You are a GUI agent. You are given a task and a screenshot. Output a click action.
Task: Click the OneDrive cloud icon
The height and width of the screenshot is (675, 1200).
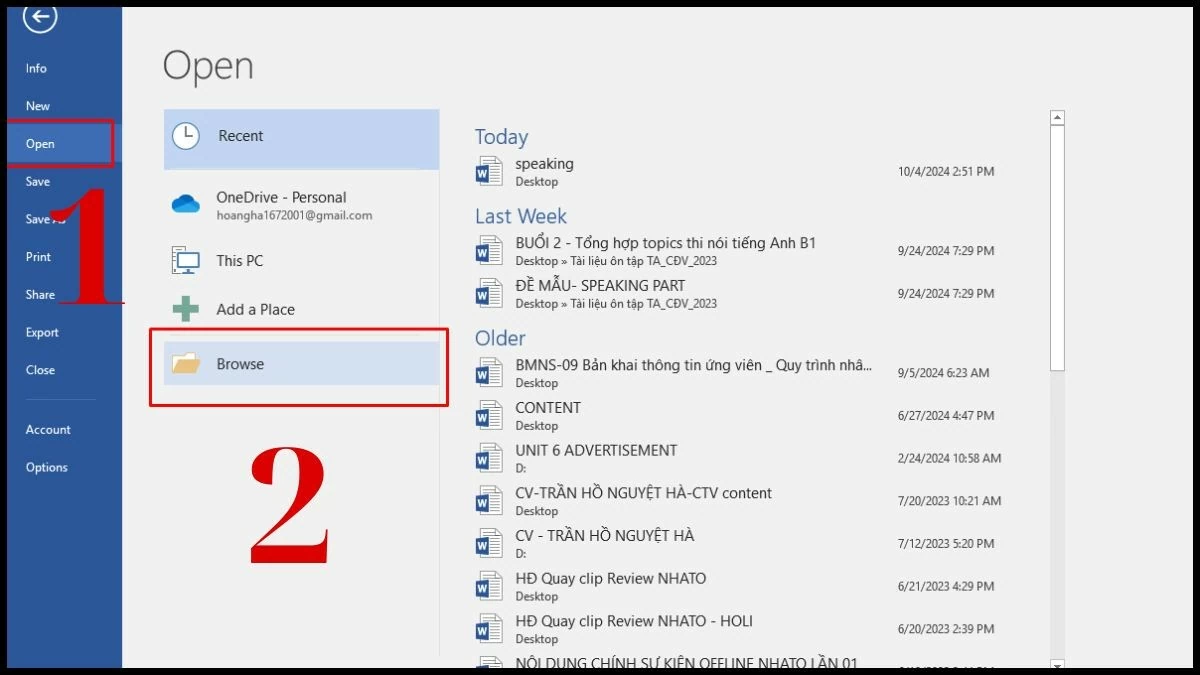pos(186,205)
